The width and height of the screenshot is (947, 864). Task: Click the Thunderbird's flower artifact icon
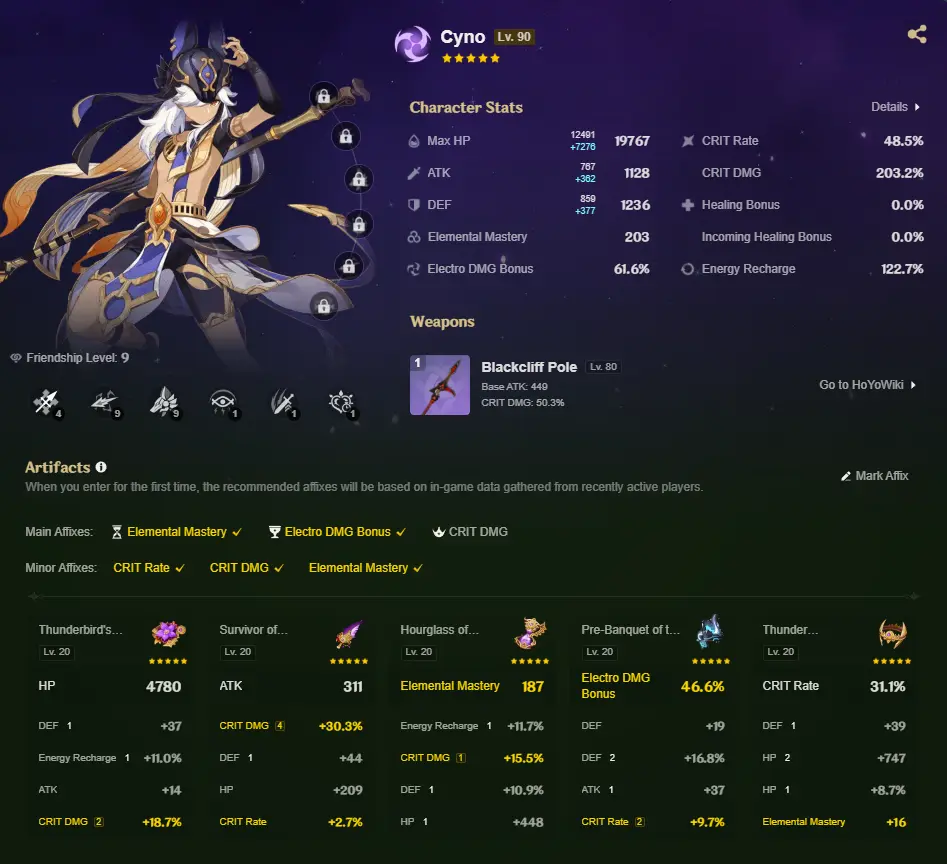click(169, 633)
